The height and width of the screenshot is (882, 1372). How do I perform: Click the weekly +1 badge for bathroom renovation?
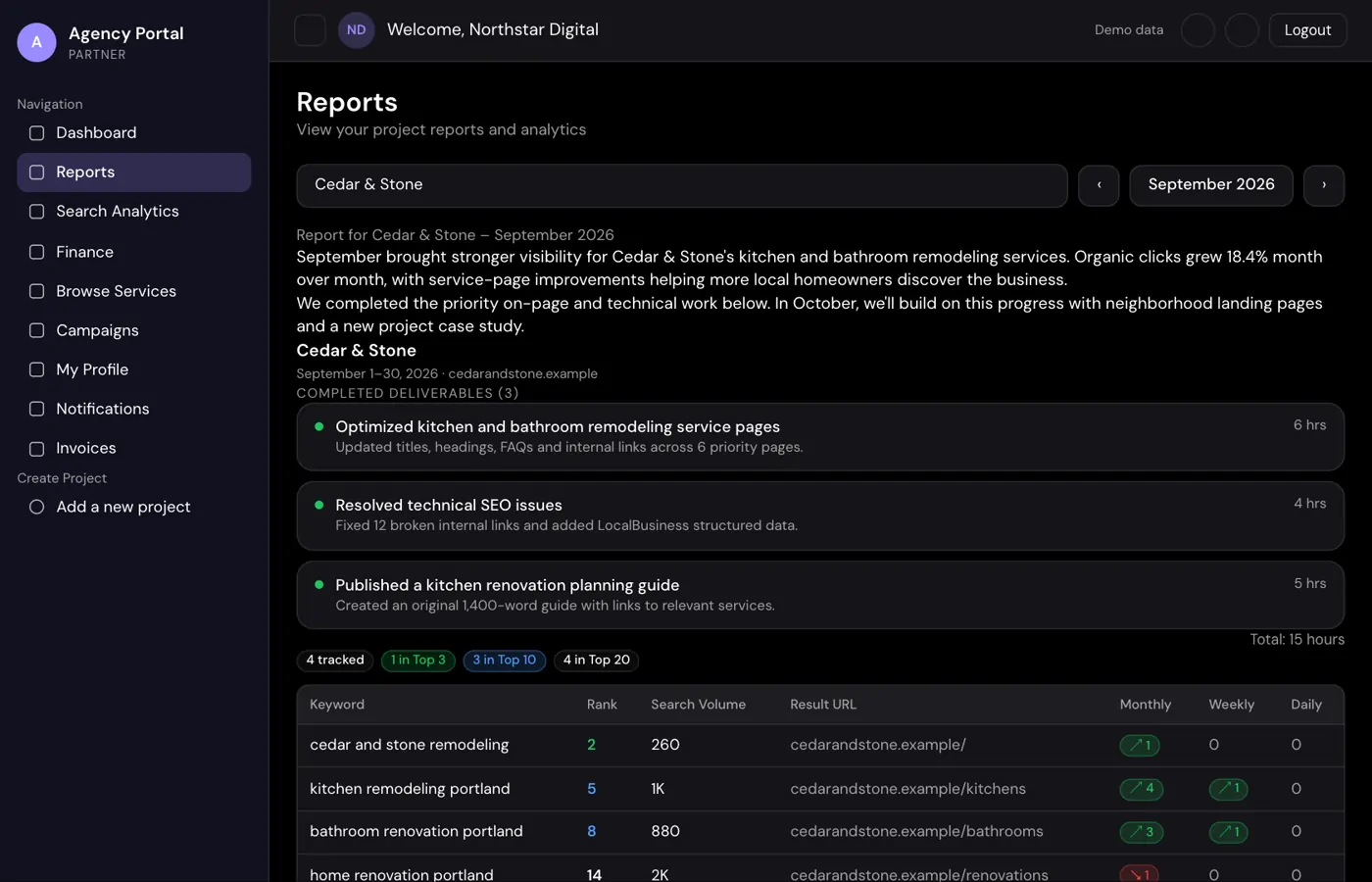pyautogui.click(x=1228, y=832)
